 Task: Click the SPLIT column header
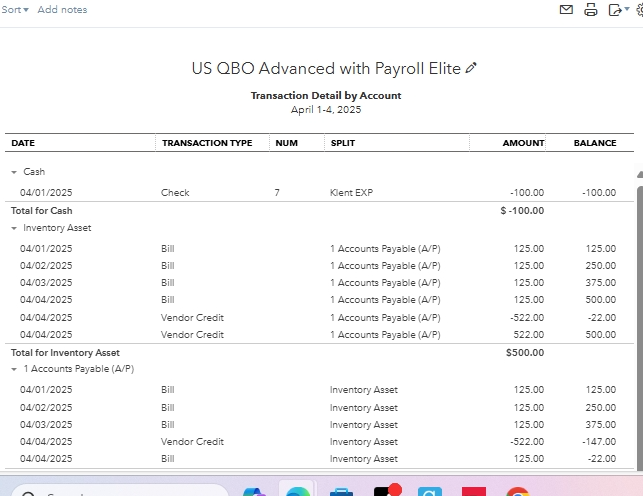click(343, 143)
